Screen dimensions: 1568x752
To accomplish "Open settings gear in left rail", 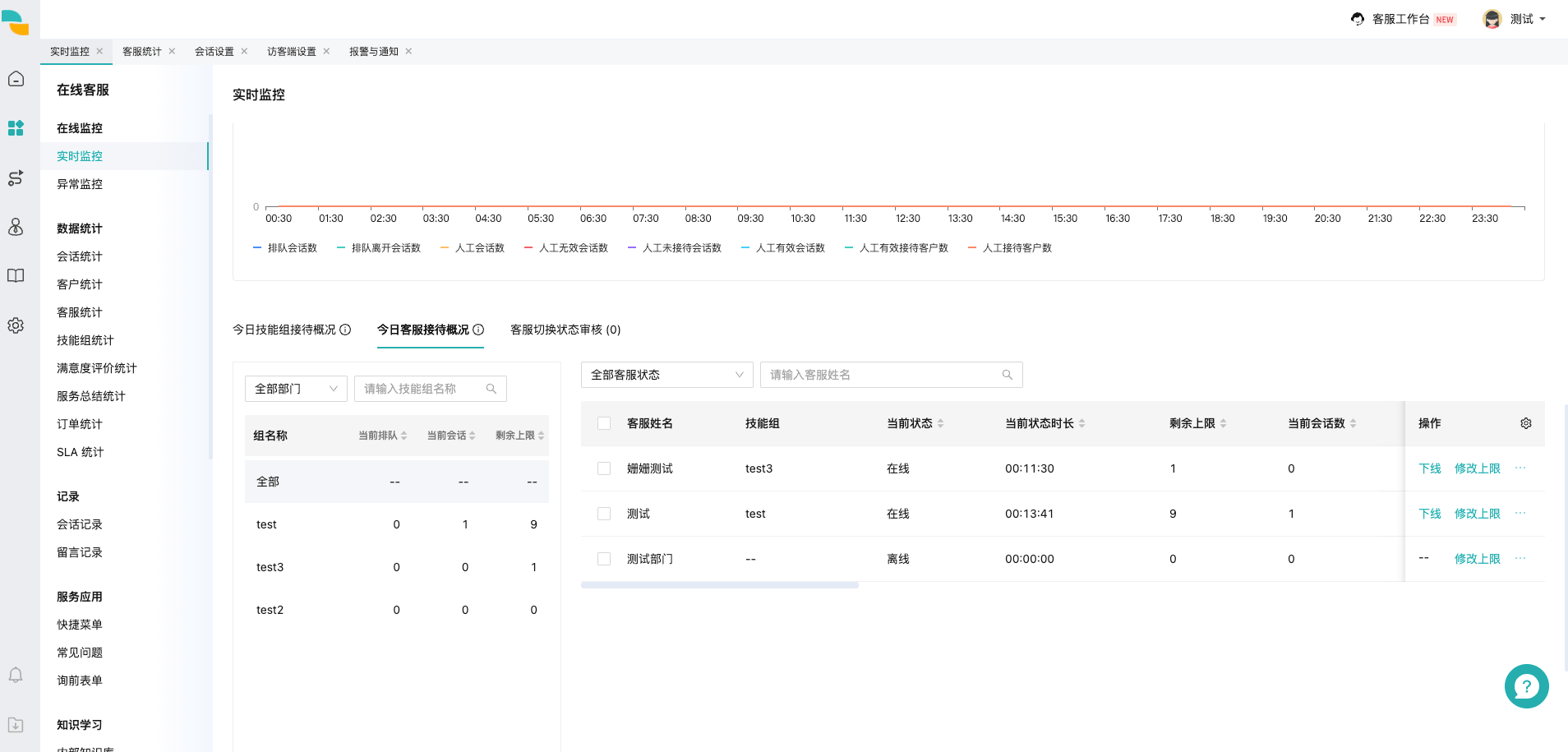I will pyautogui.click(x=16, y=325).
